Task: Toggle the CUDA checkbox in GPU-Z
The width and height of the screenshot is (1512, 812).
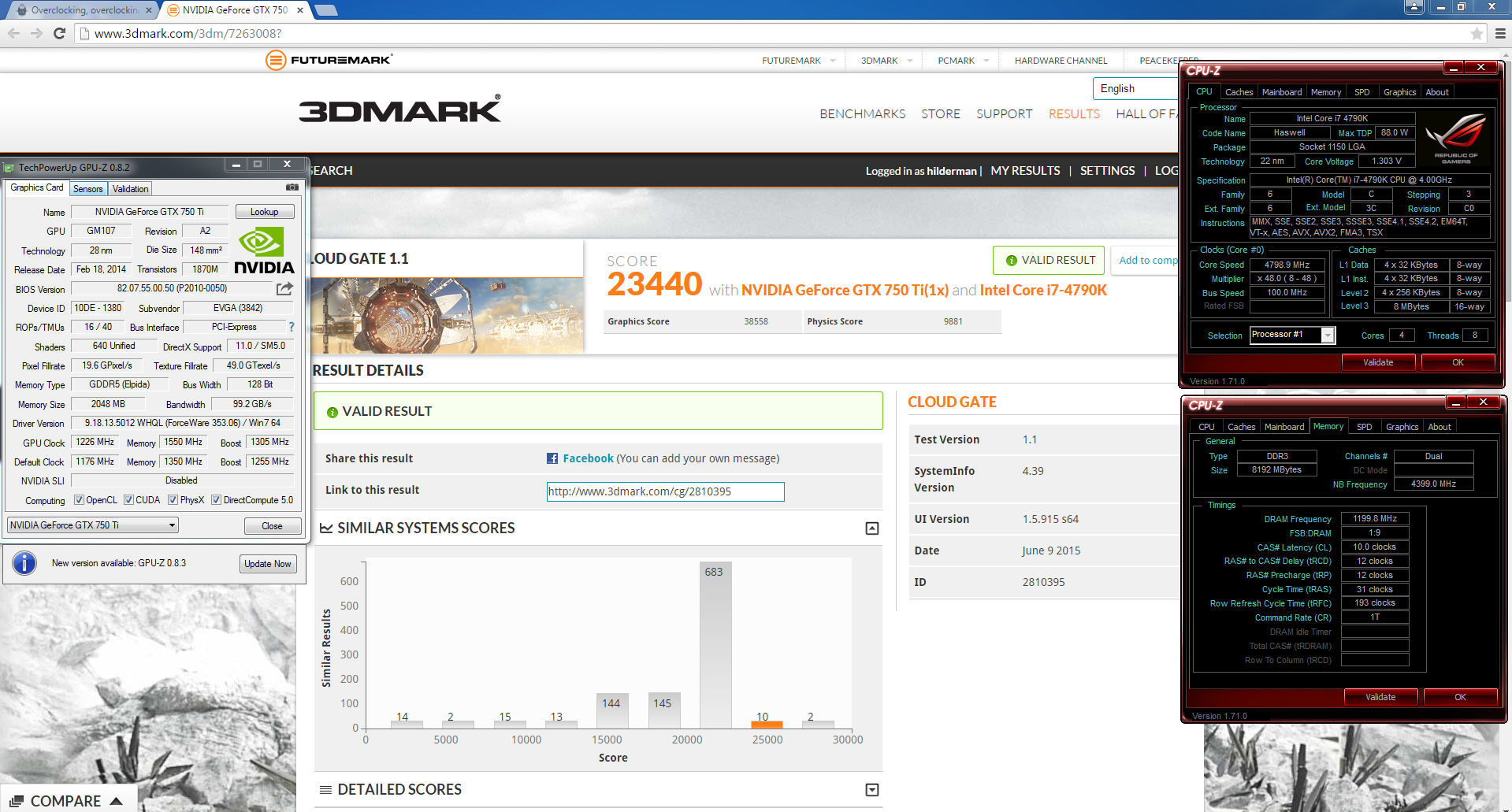Action: point(128,500)
